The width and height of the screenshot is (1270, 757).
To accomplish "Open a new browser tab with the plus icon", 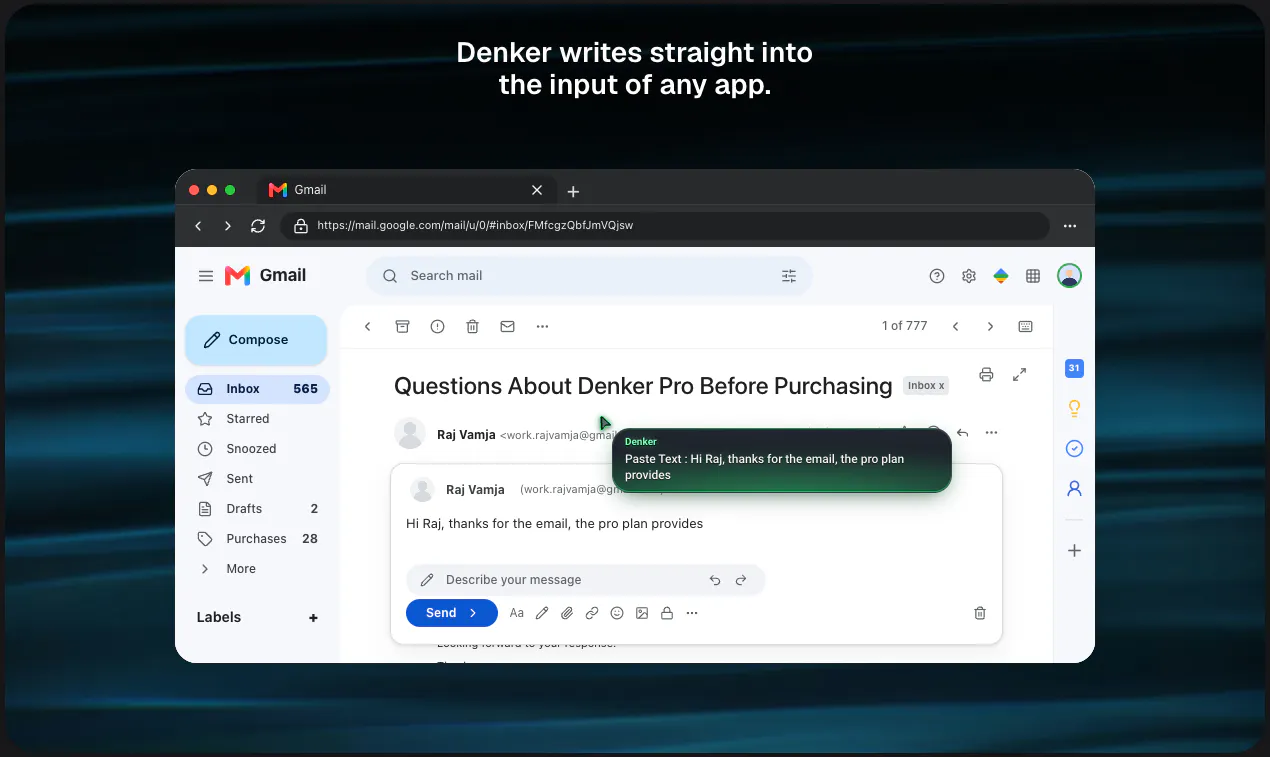I will tap(573, 191).
